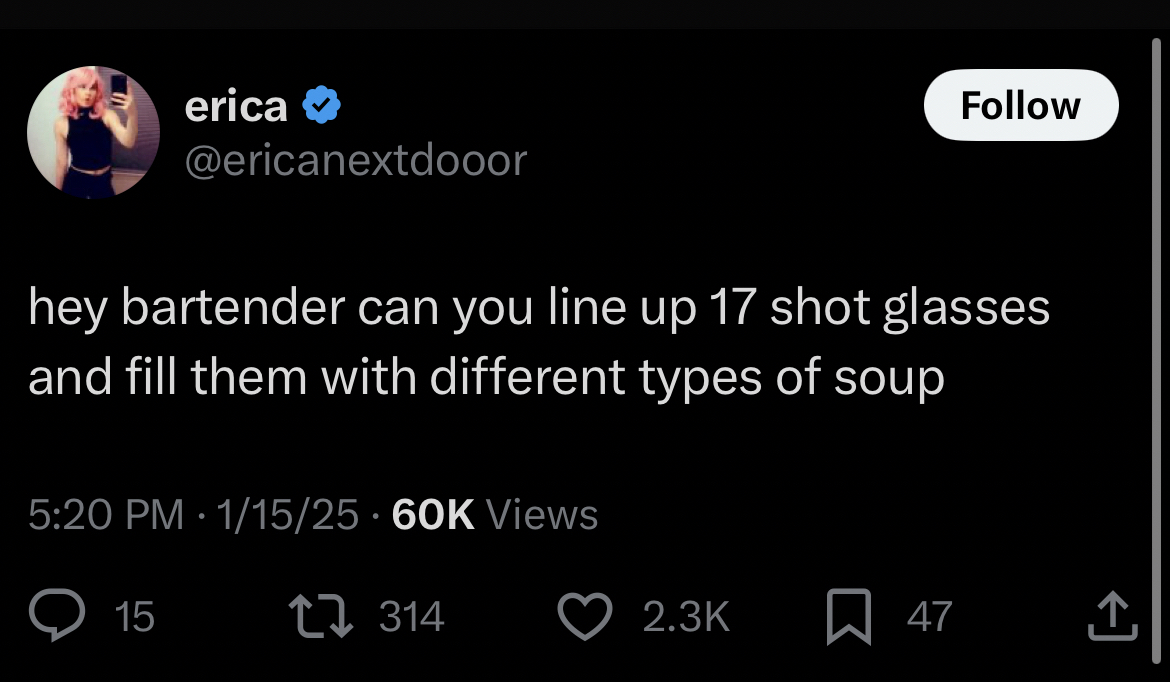Click the 314 repost count
Viewport: 1170px width, 682px height.
tap(411, 617)
